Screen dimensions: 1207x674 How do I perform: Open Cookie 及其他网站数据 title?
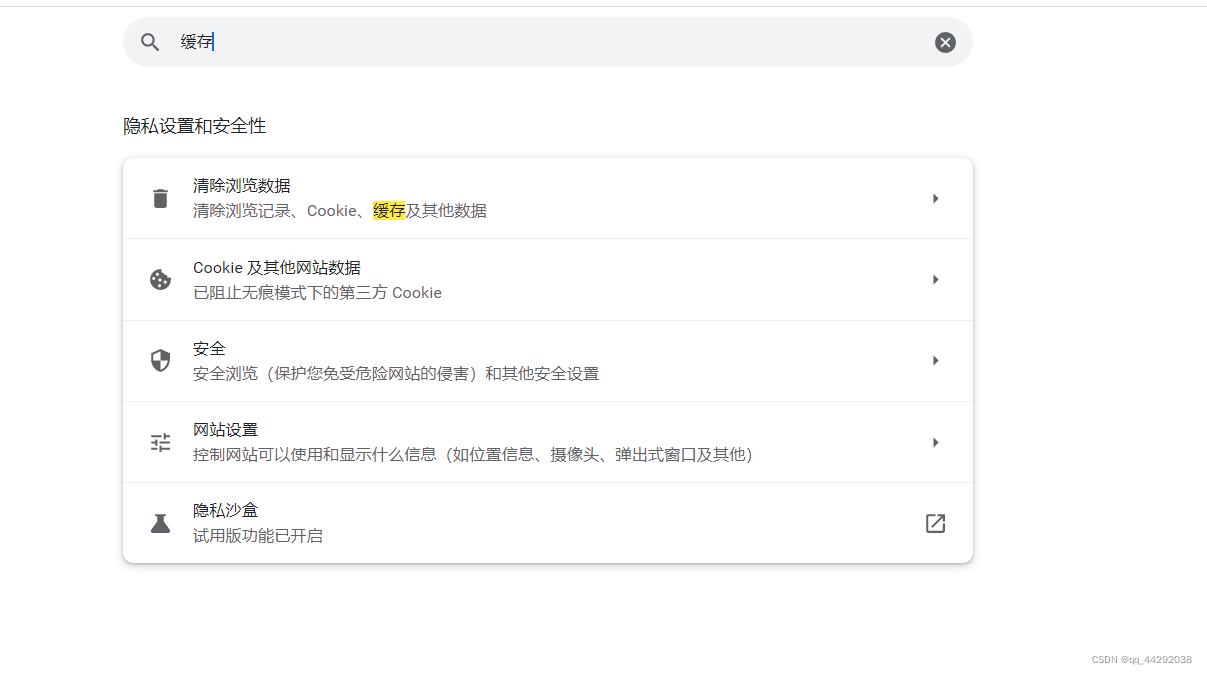tap(277, 268)
